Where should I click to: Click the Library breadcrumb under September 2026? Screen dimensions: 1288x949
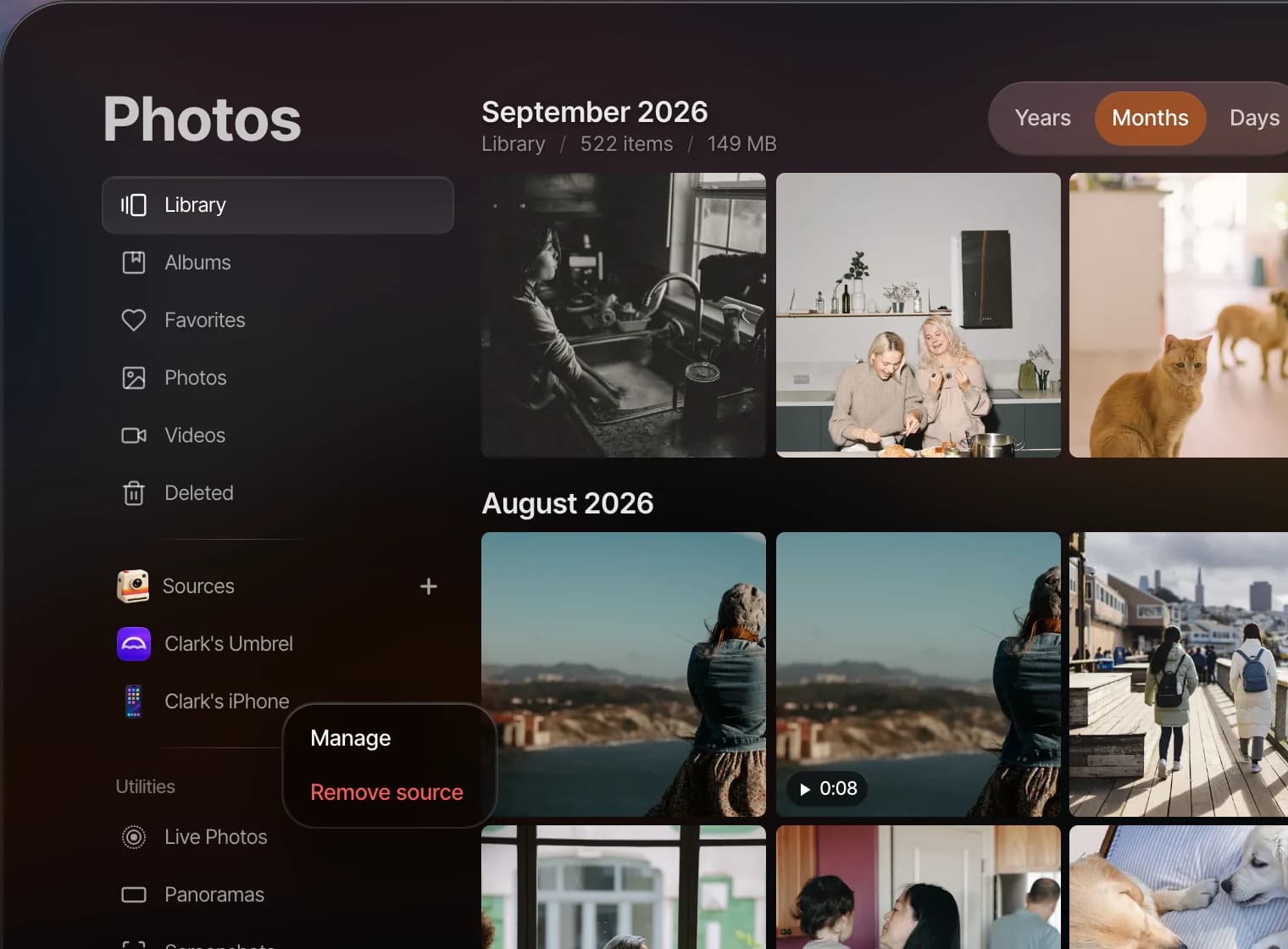coord(514,144)
